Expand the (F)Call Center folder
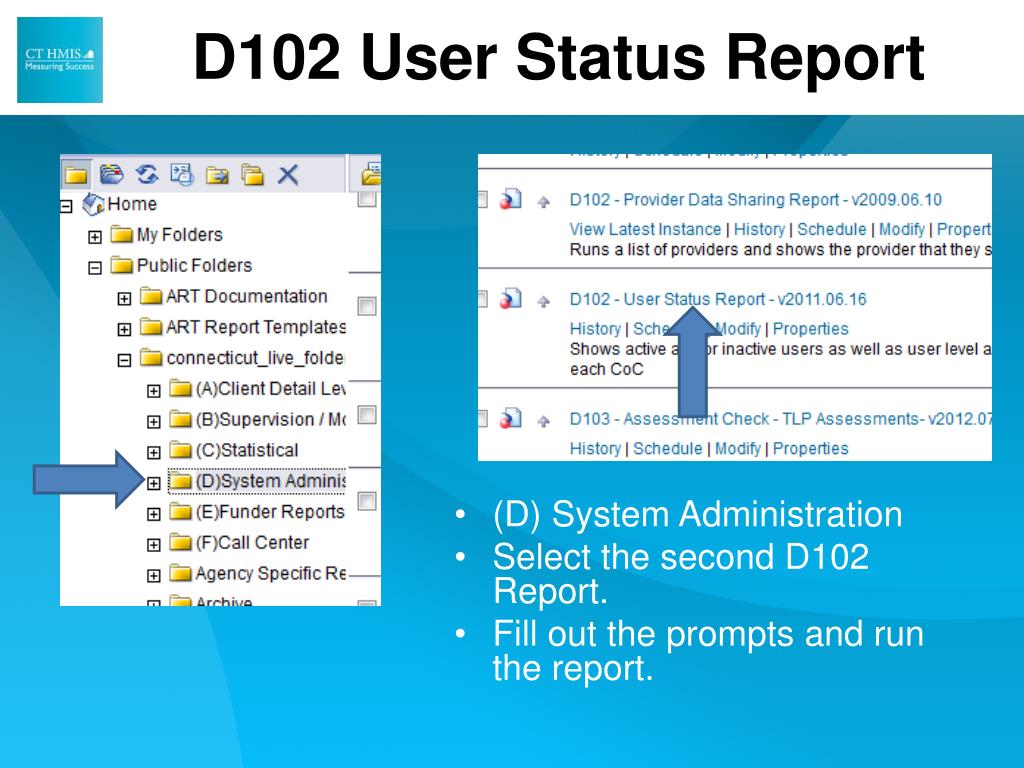The image size is (1024, 768). (x=153, y=545)
